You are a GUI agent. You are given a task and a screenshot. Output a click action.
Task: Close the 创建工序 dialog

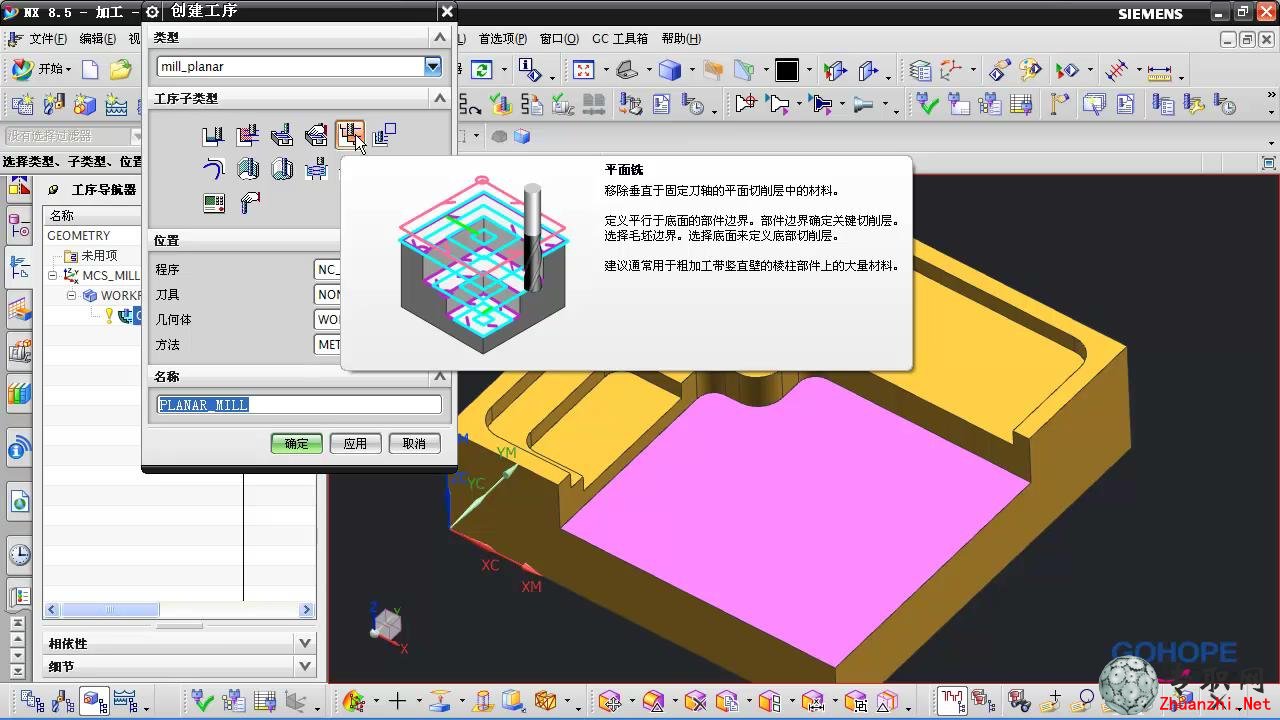point(447,12)
